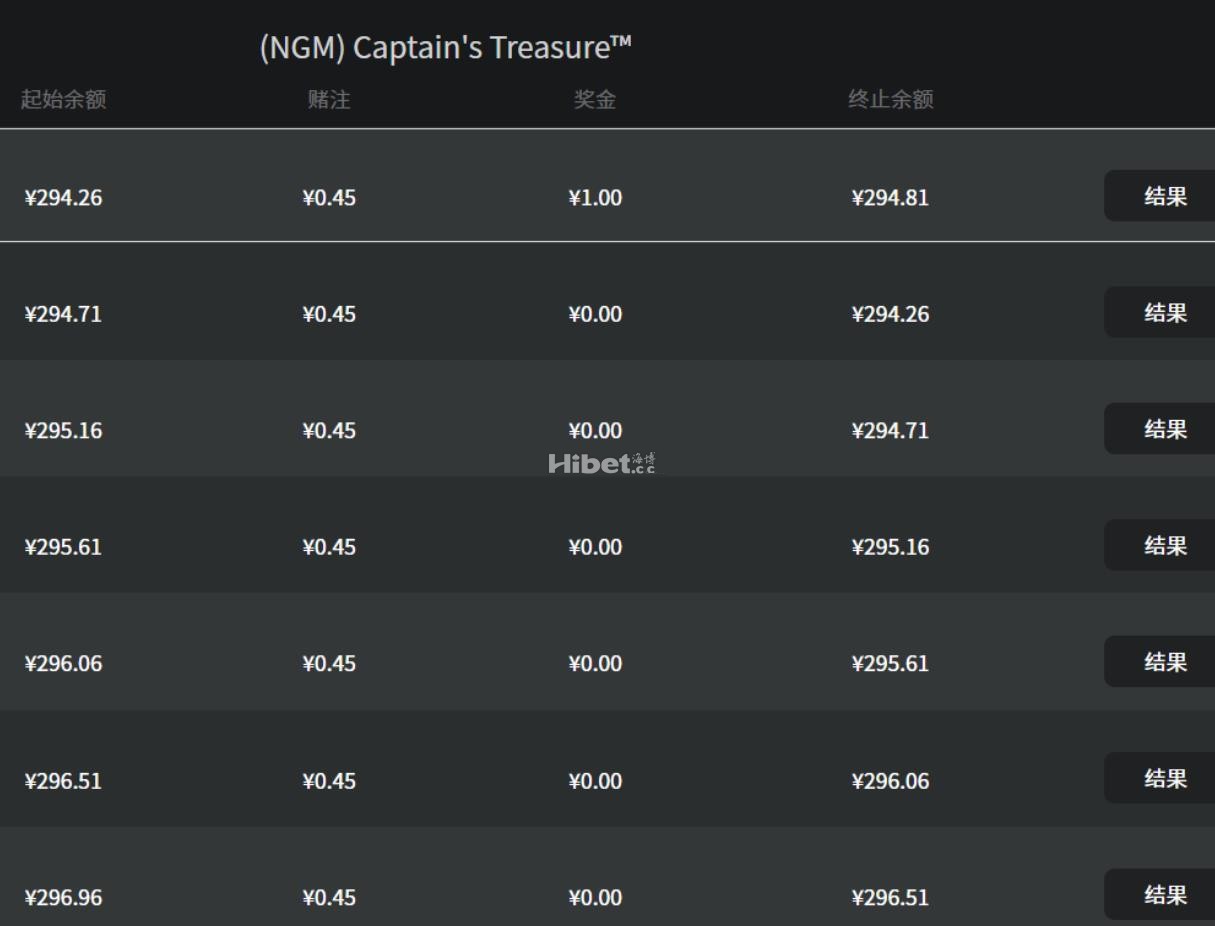The width and height of the screenshot is (1215, 926).
Task: Click 结果 button for ¥294.81 ending balance row
Action: tap(1164, 196)
